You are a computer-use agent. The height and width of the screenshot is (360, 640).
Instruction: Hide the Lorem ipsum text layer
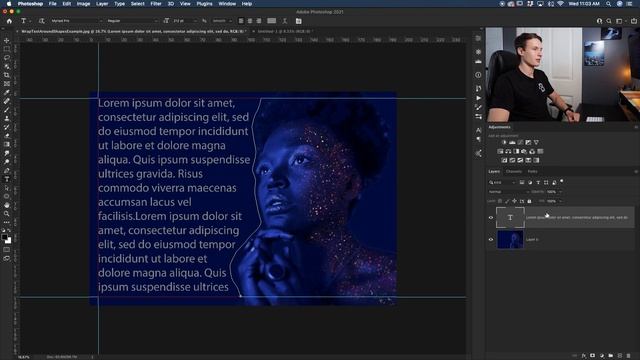491,218
